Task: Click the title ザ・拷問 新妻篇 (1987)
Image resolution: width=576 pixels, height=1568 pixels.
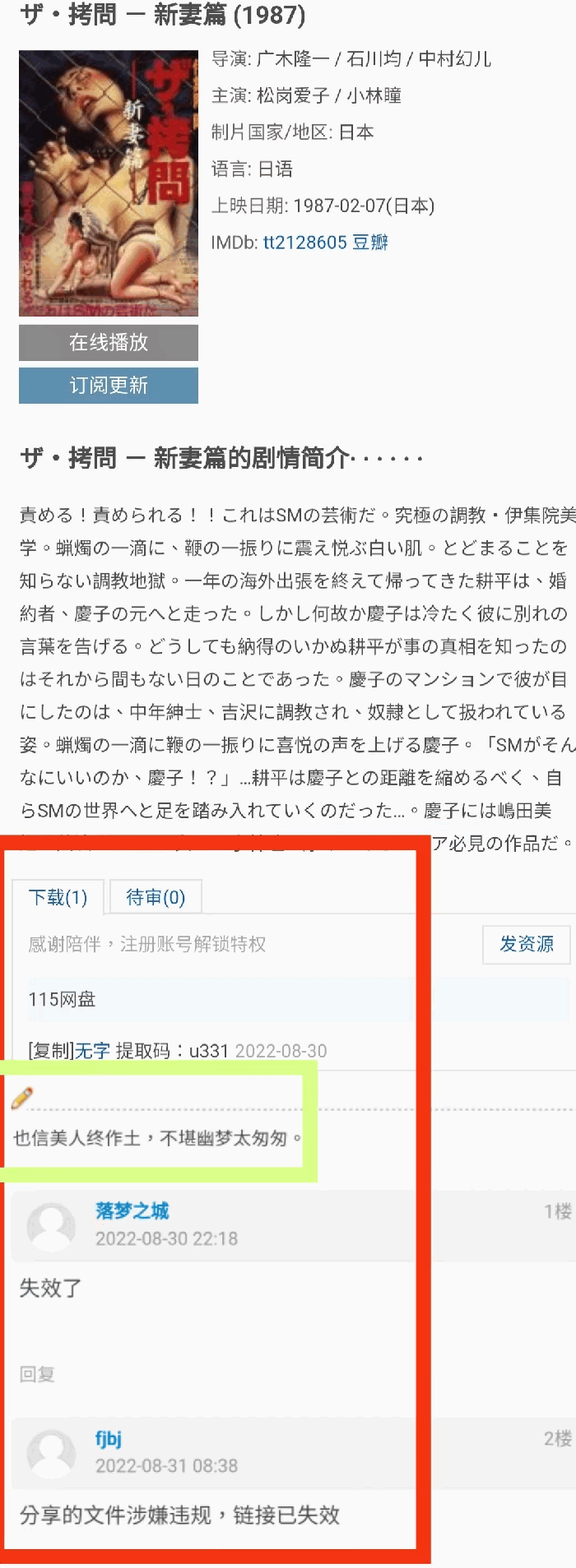Action: click(163, 15)
